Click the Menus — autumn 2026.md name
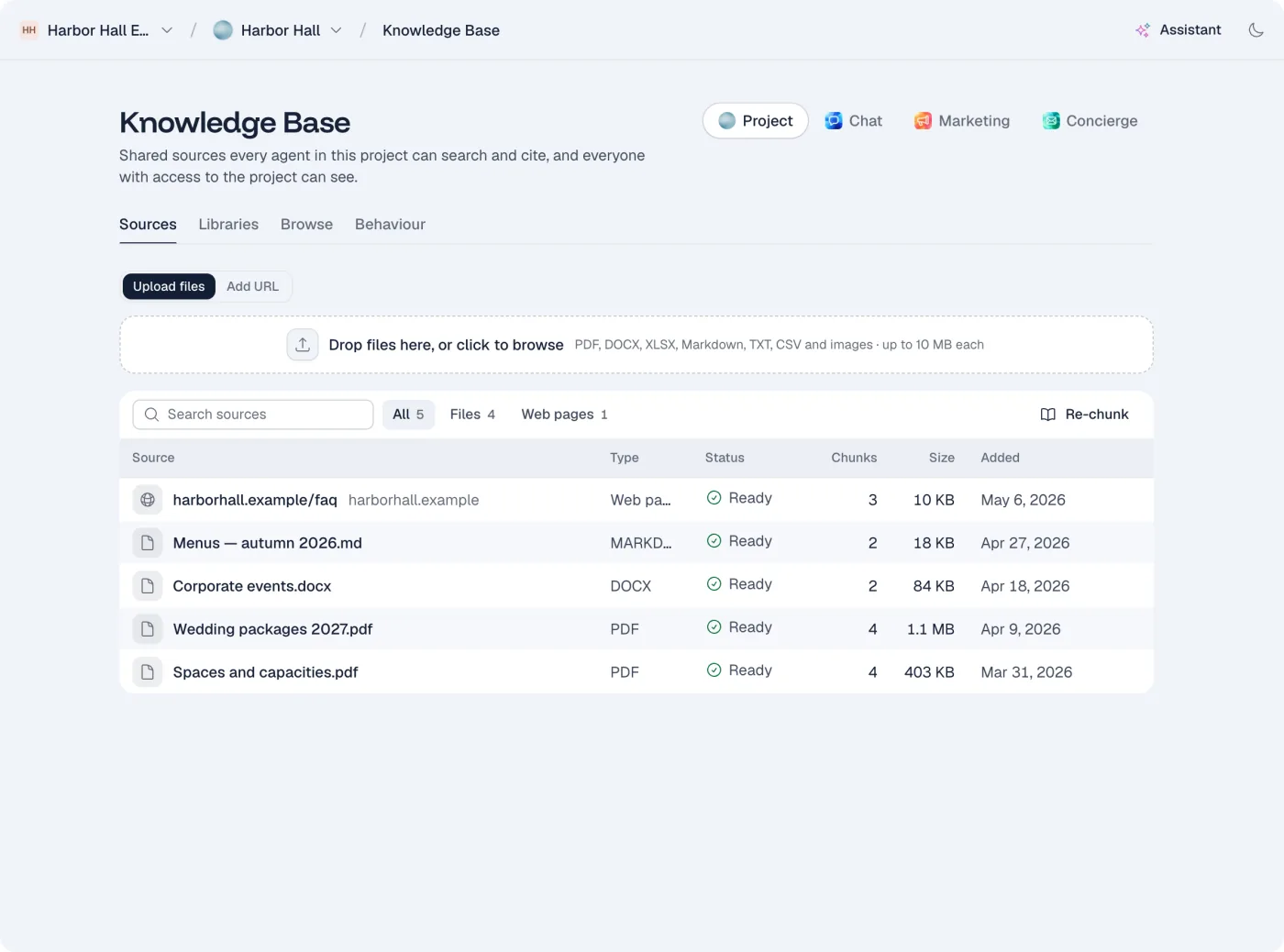 pyautogui.click(x=267, y=543)
